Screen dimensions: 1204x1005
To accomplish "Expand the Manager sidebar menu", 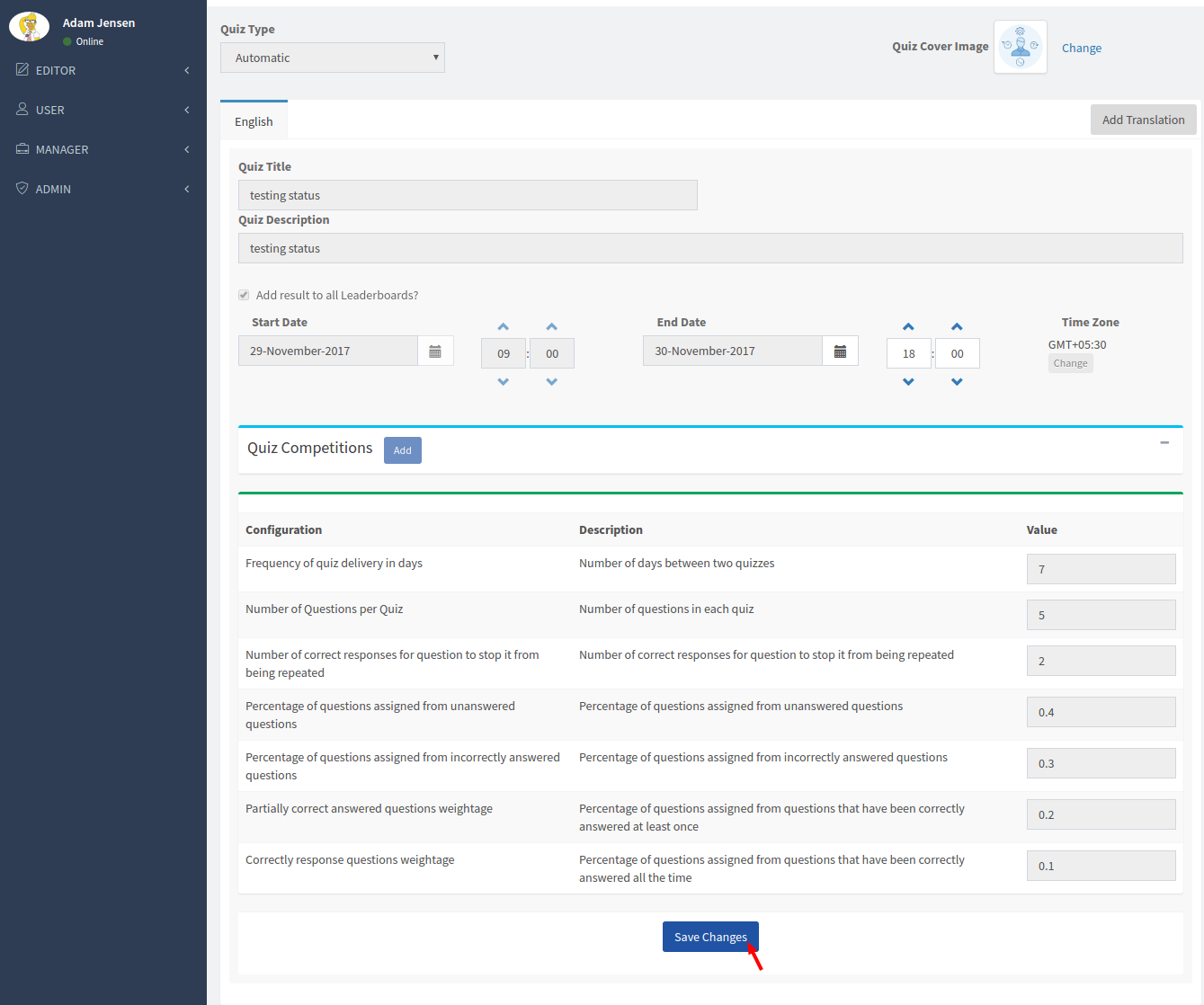I will click(103, 149).
